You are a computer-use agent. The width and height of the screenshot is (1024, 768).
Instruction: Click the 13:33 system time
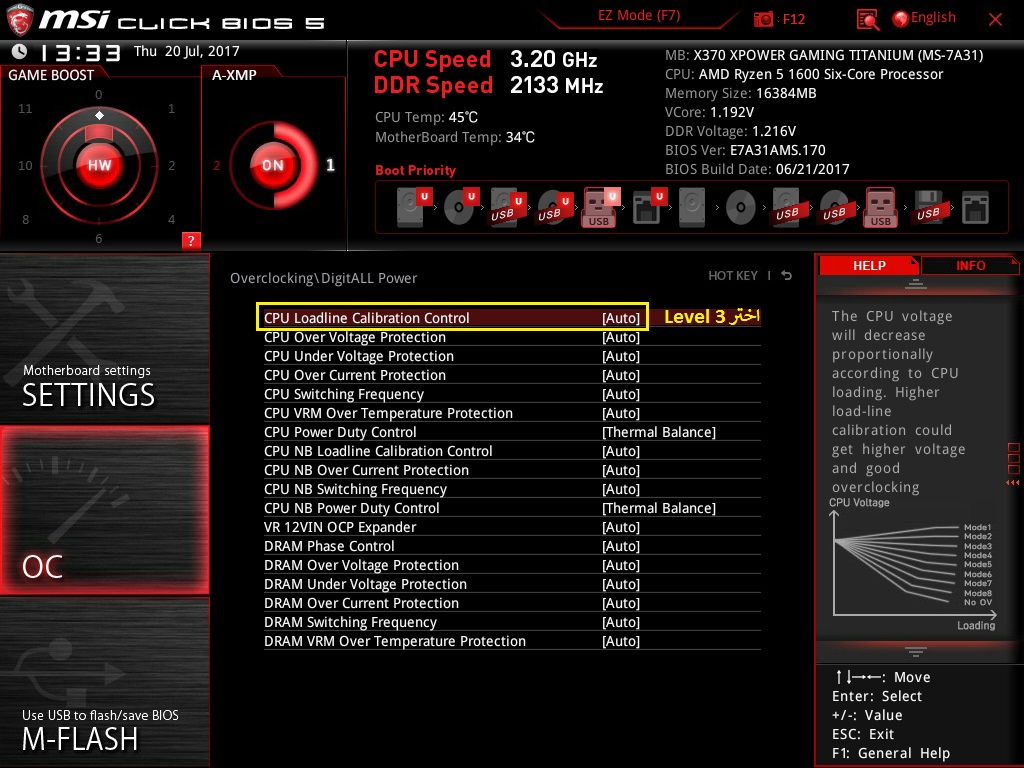(80, 52)
